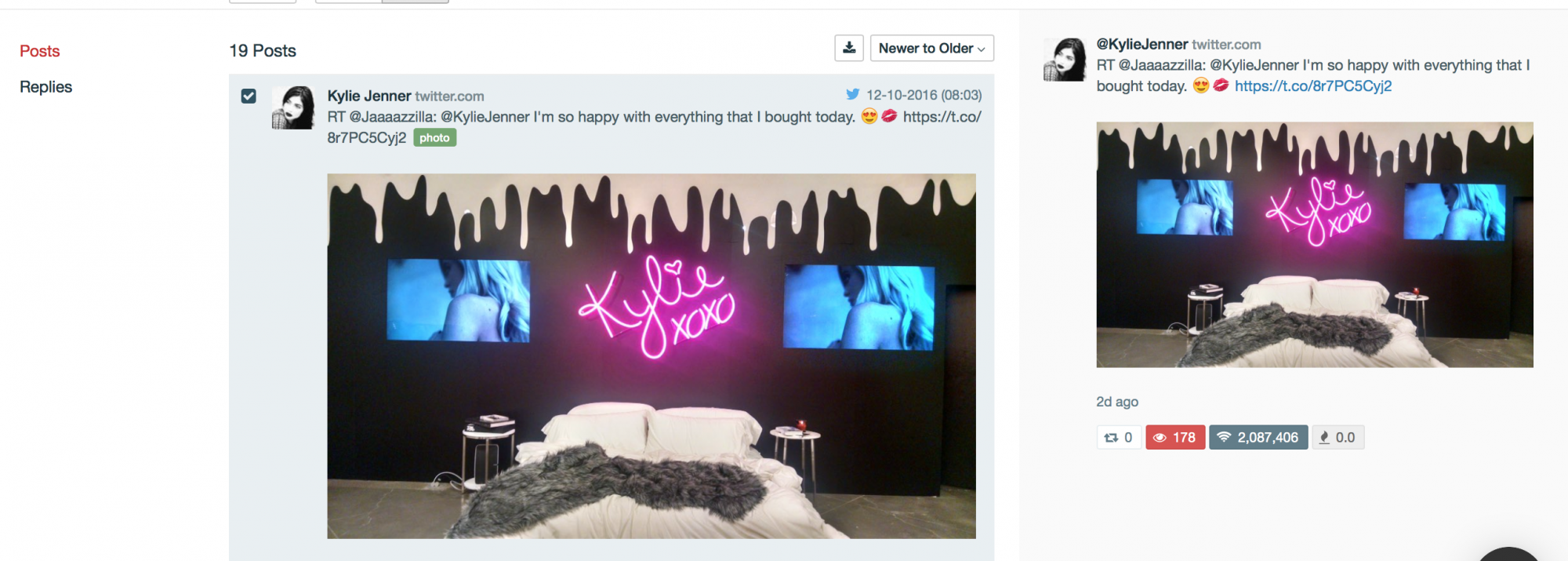The image size is (1568, 561).
Task: Click the Twitter bird icon beside post date
Action: coord(853,95)
